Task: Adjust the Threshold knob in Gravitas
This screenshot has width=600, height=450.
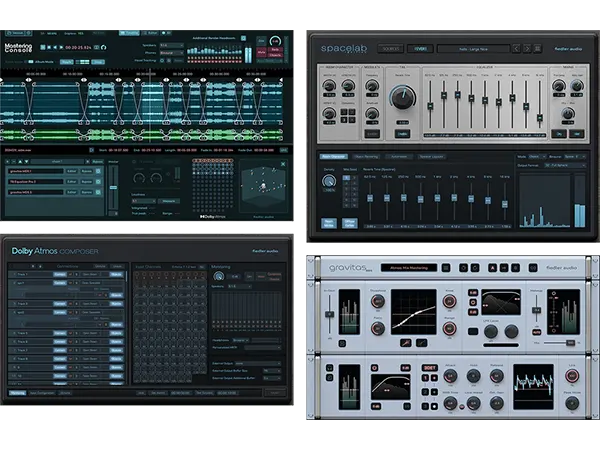Action: point(378,301)
